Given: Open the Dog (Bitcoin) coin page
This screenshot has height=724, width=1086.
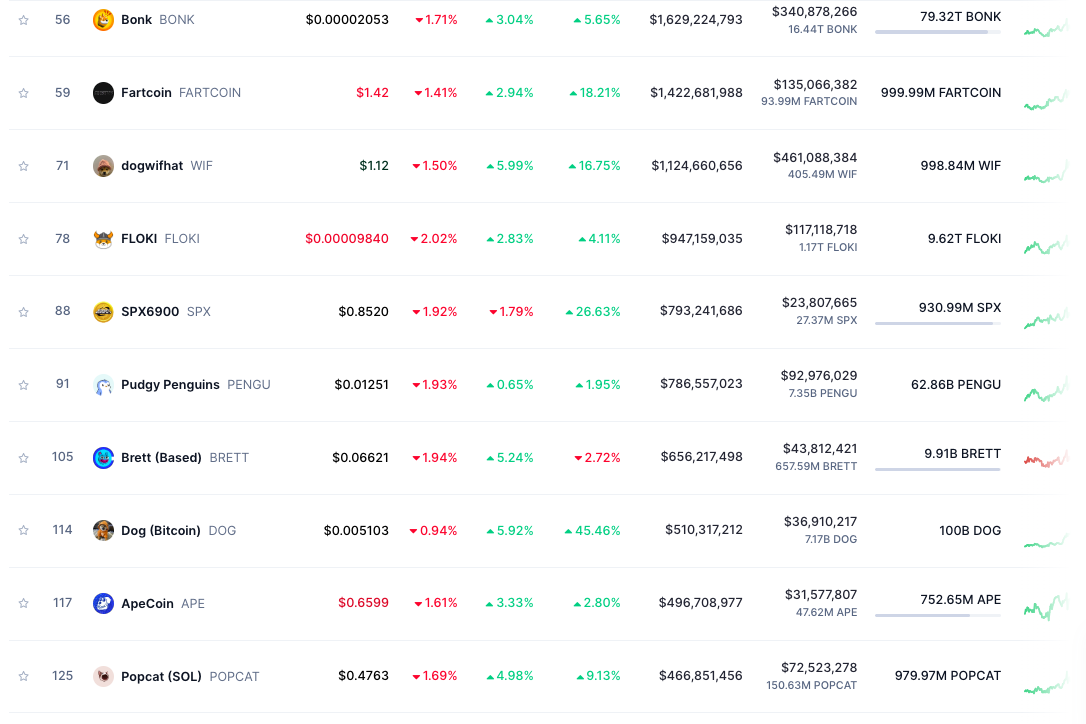Looking at the screenshot, I should 160,531.
